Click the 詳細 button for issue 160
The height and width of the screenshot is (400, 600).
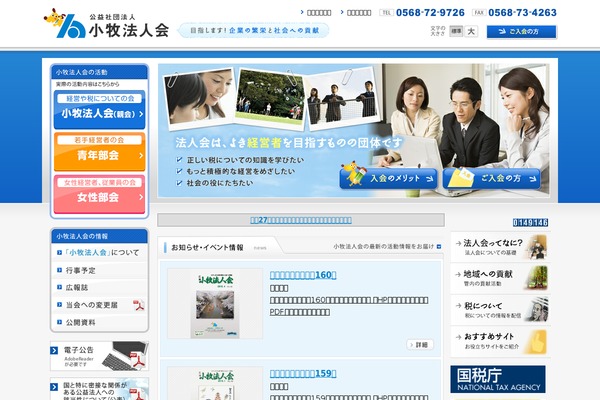click(x=420, y=345)
